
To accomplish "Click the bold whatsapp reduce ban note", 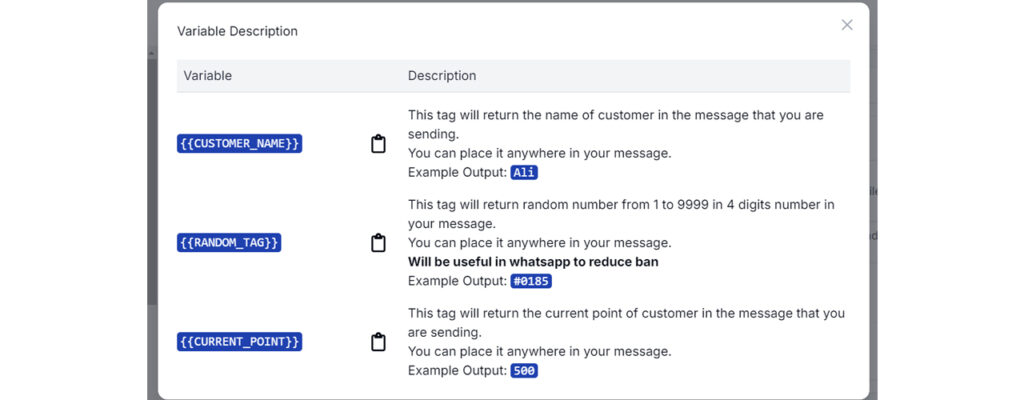I will [x=534, y=262].
